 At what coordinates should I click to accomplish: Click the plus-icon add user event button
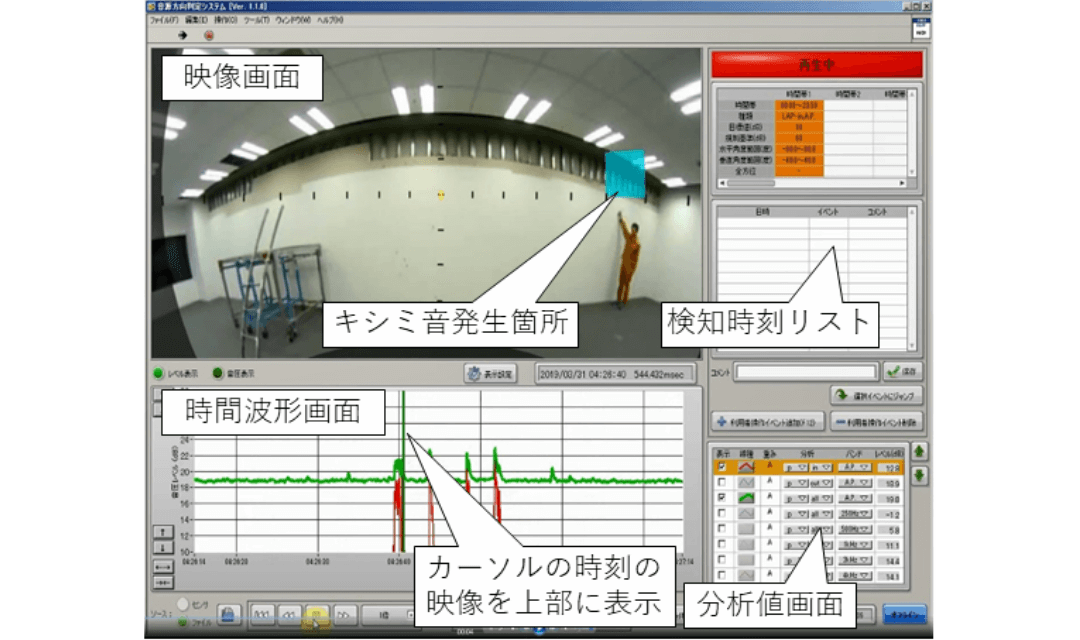[767, 422]
